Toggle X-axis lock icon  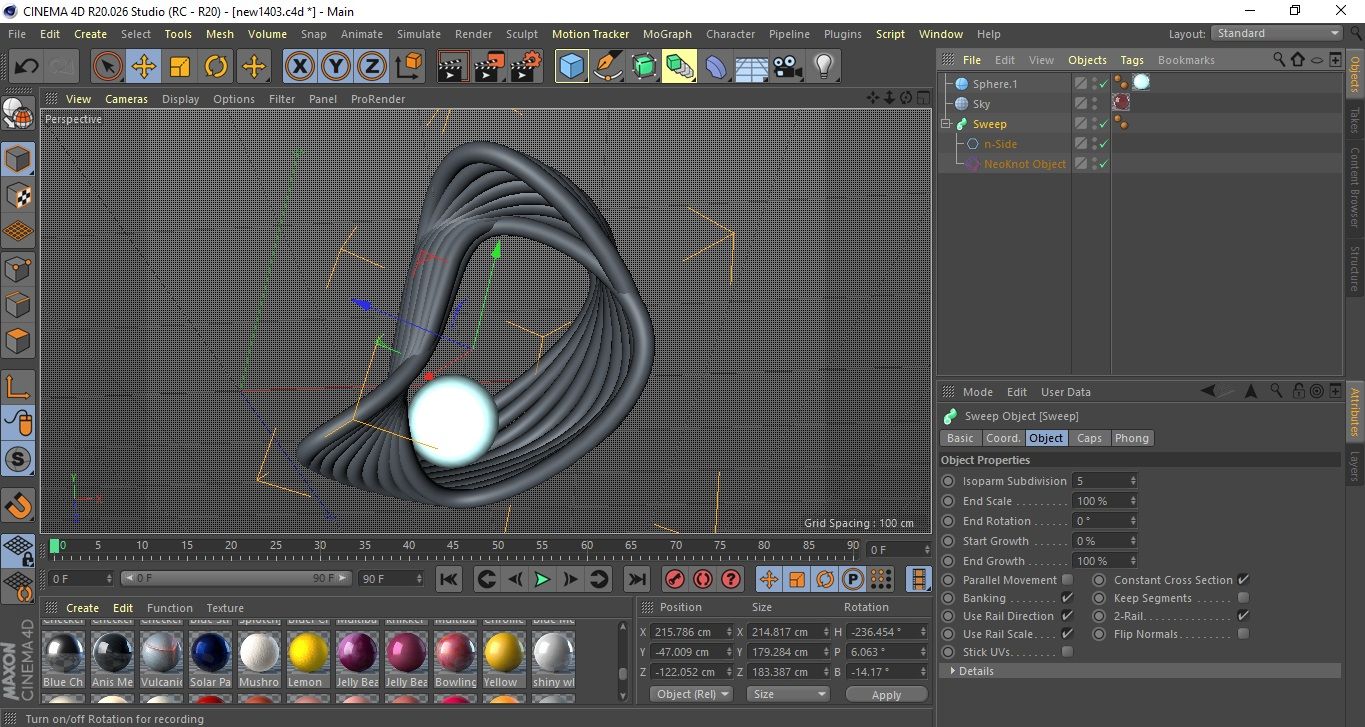click(298, 67)
